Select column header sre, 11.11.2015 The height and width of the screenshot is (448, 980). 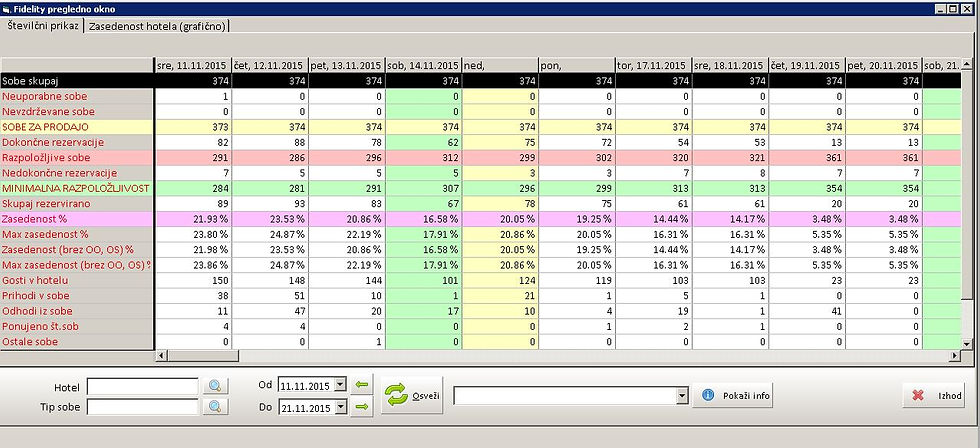coord(192,65)
